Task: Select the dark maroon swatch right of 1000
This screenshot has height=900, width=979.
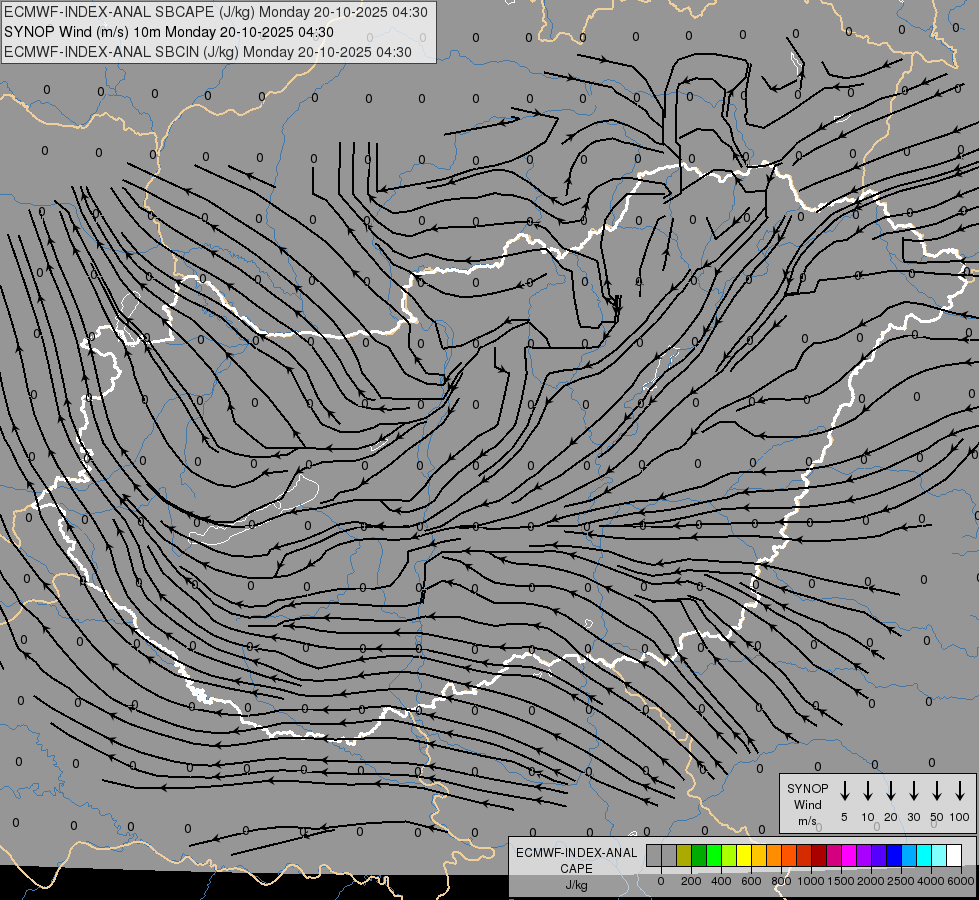Action: [819, 856]
